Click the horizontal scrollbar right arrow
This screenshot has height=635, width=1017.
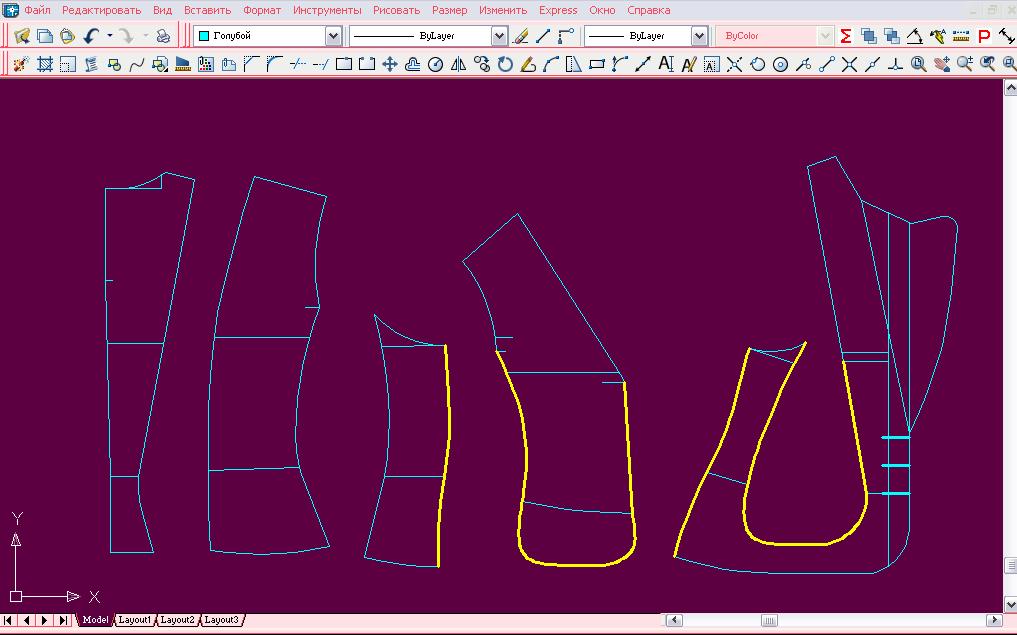click(994, 620)
